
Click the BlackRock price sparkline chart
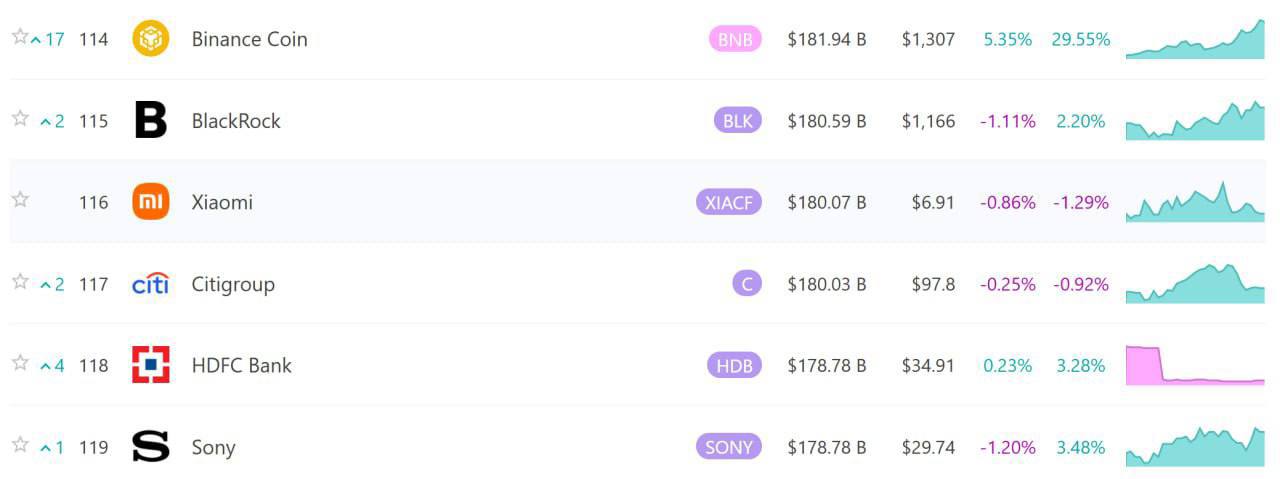tap(1195, 122)
